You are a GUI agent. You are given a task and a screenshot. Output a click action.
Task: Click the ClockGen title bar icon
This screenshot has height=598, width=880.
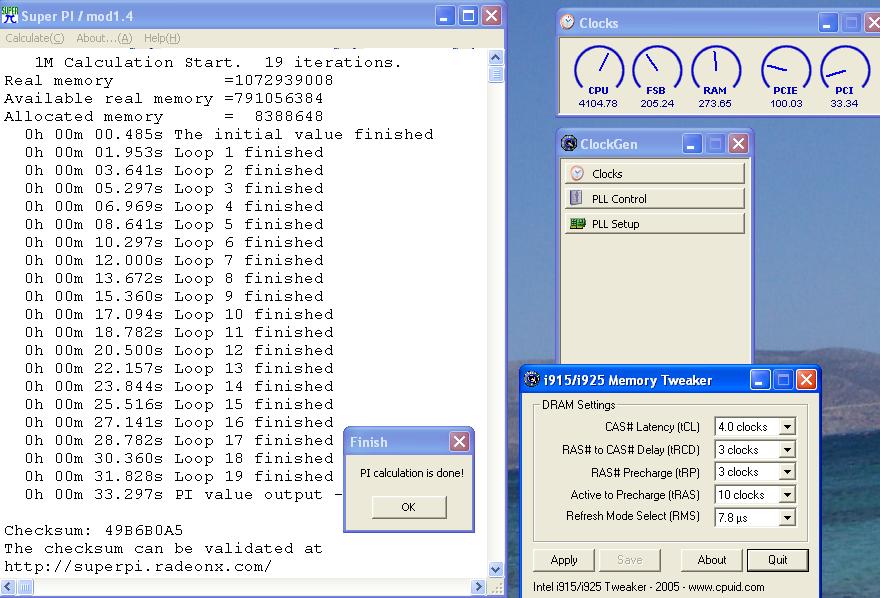pyautogui.click(x=569, y=144)
